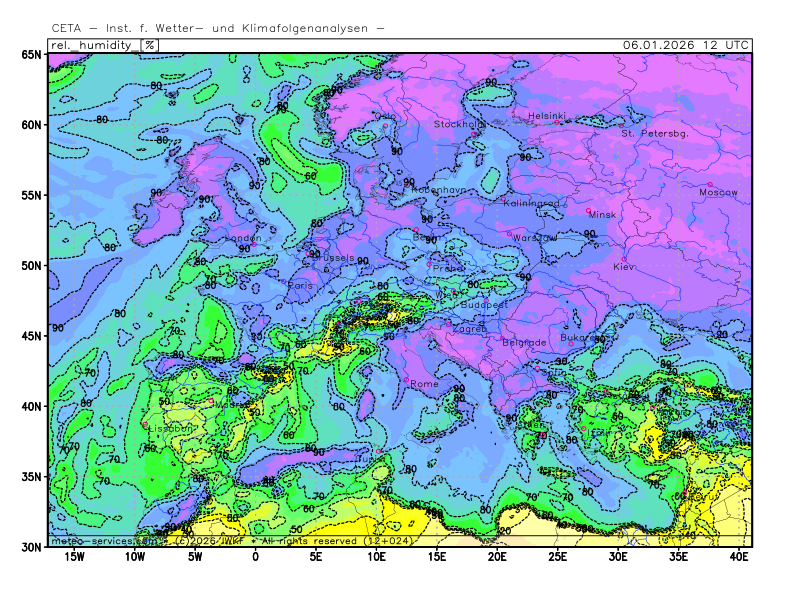Click the 40E longitude axis label
This screenshot has width=800, height=600.
(x=740, y=556)
